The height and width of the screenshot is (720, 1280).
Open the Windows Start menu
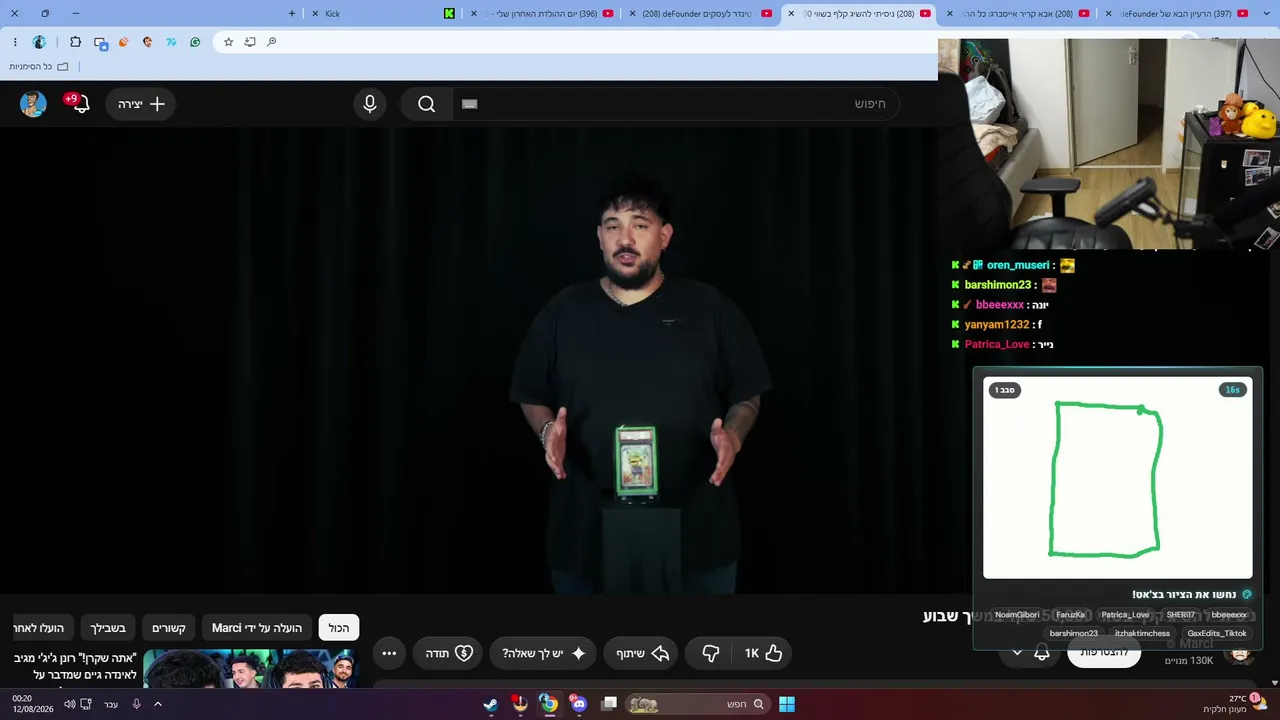click(x=787, y=704)
